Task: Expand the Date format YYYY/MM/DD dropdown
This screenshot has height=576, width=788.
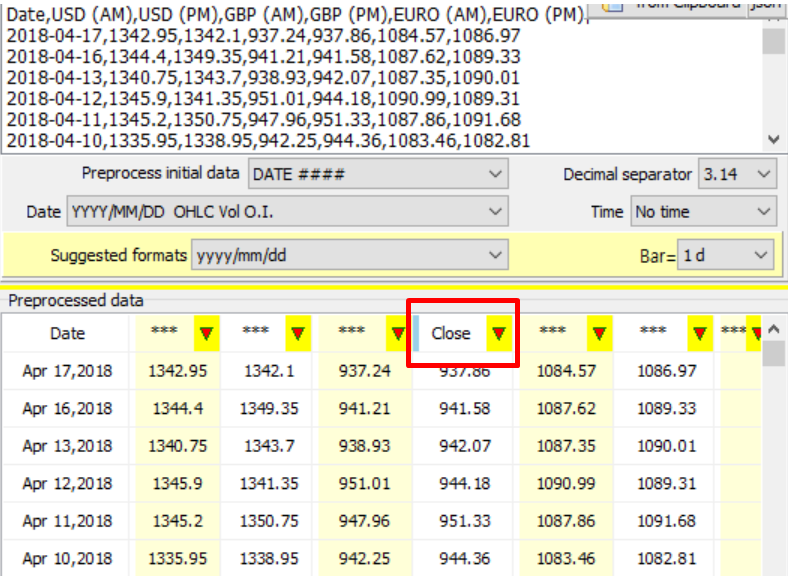Action: pyautogui.click(x=288, y=212)
